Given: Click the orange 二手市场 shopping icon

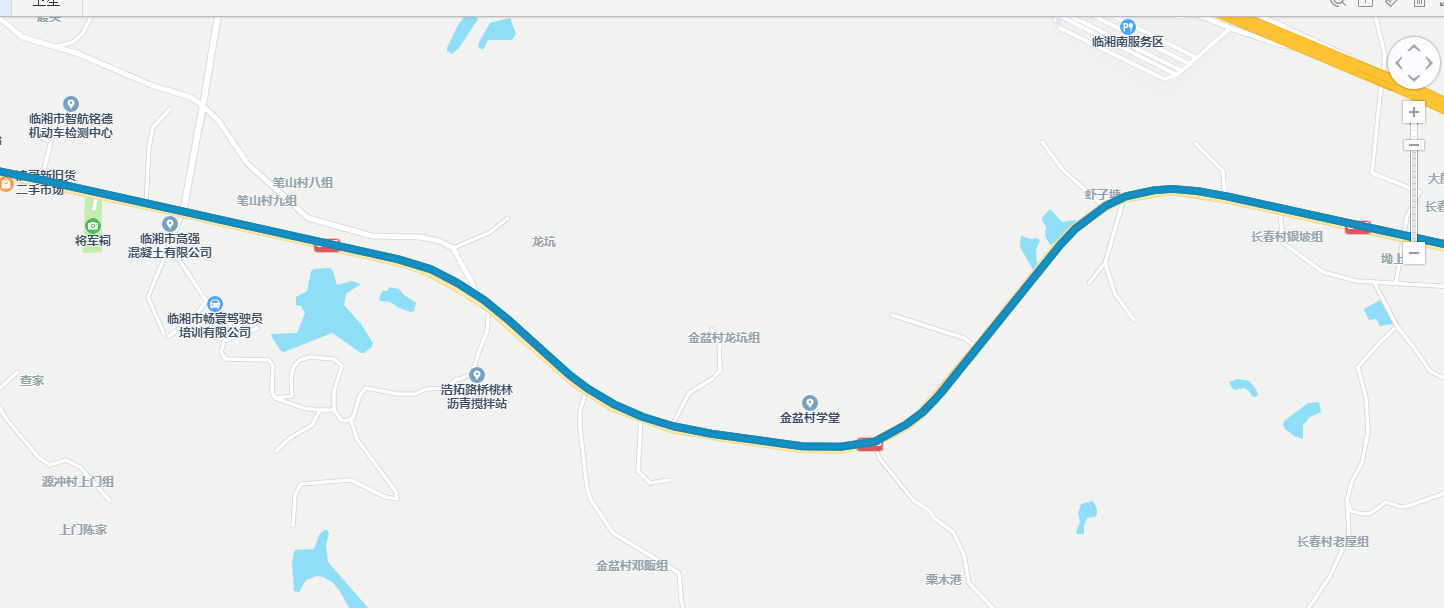Looking at the screenshot, I should pyautogui.click(x=5, y=184).
